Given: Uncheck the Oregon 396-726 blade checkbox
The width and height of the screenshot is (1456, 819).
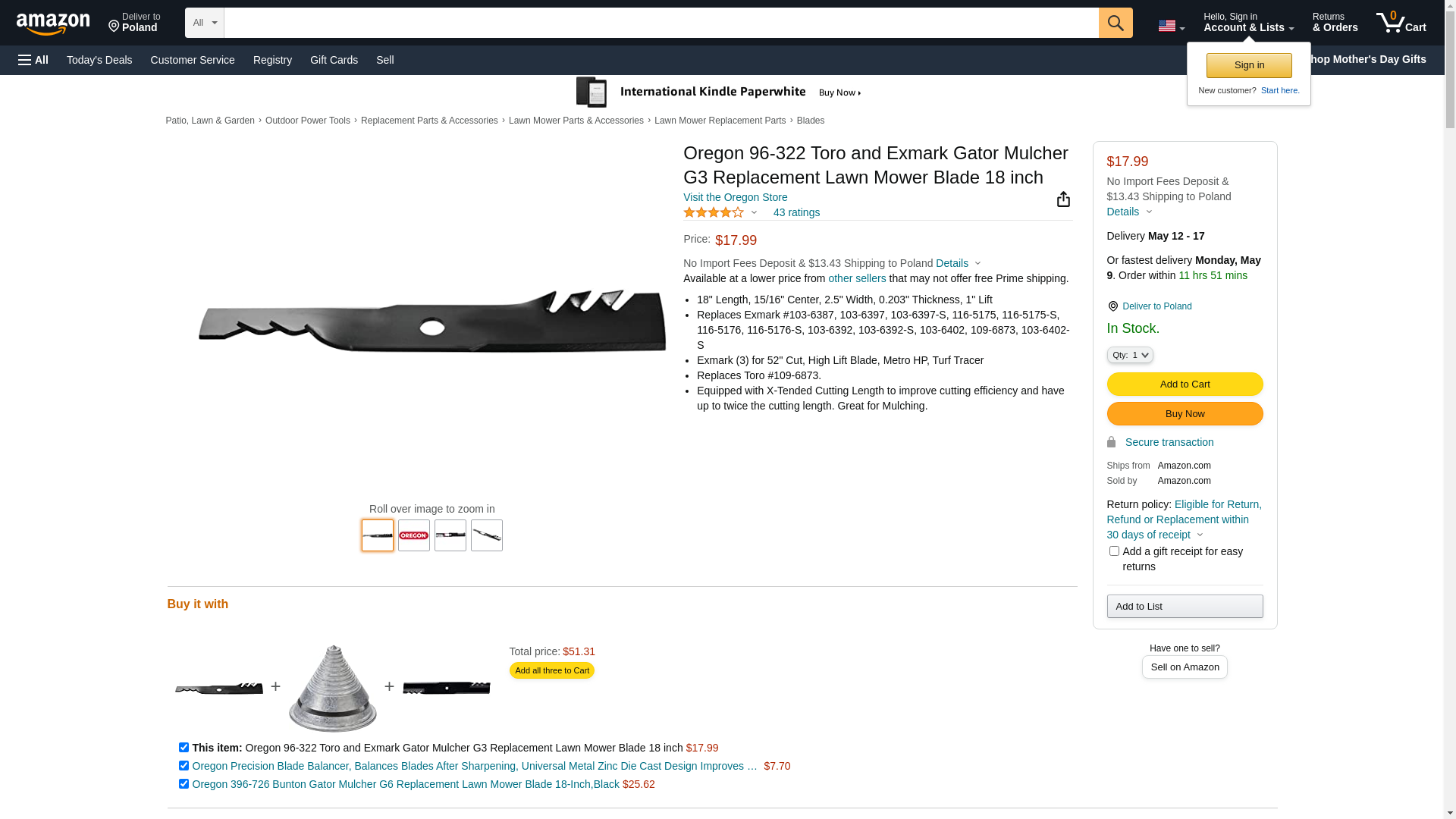Looking at the screenshot, I should point(184,784).
